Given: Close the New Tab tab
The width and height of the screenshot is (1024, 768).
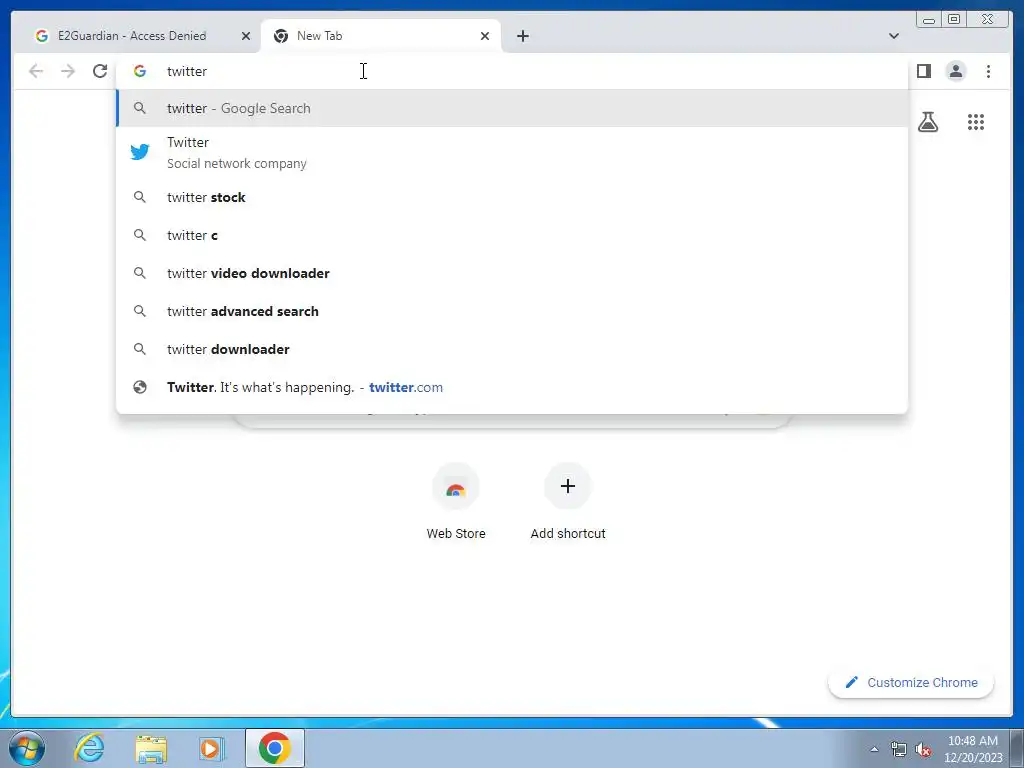Looking at the screenshot, I should pyautogui.click(x=485, y=36).
